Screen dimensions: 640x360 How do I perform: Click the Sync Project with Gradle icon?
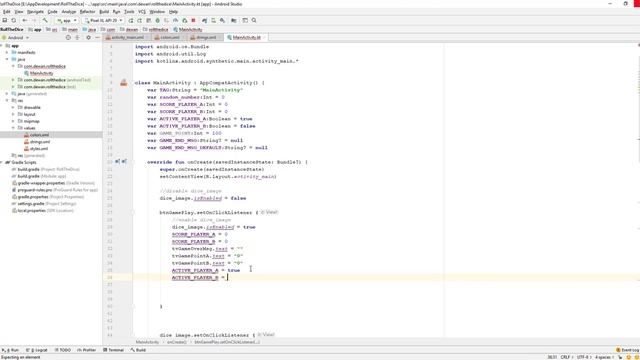[x=204, y=20]
